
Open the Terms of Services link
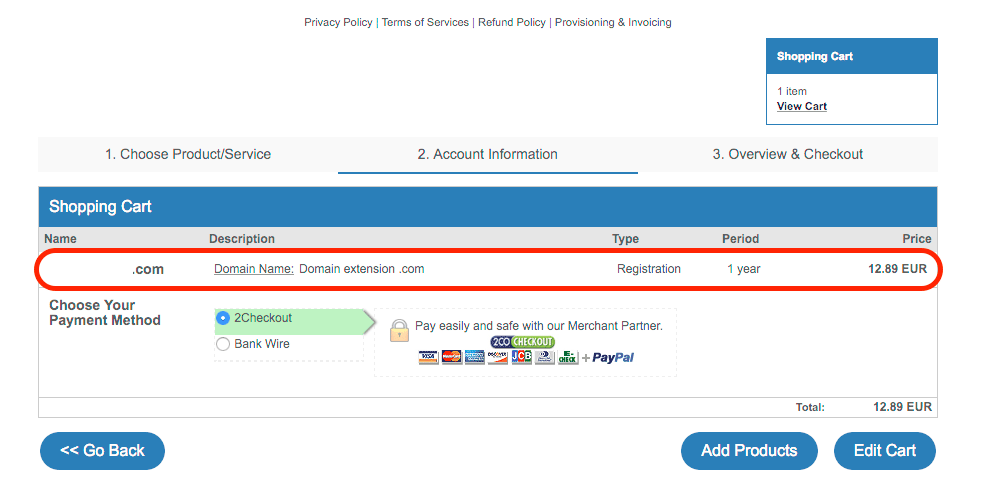click(425, 22)
